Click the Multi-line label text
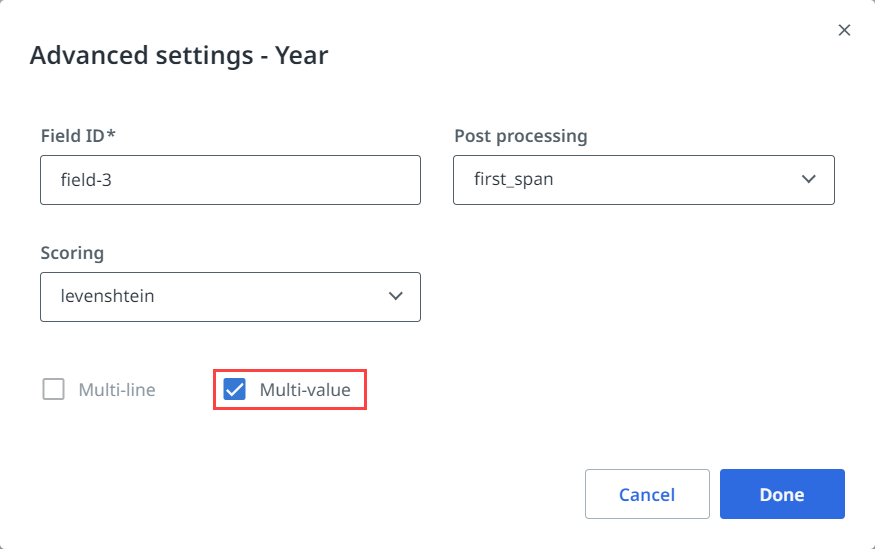Screen dimensions: 875x549 [117, 390]
